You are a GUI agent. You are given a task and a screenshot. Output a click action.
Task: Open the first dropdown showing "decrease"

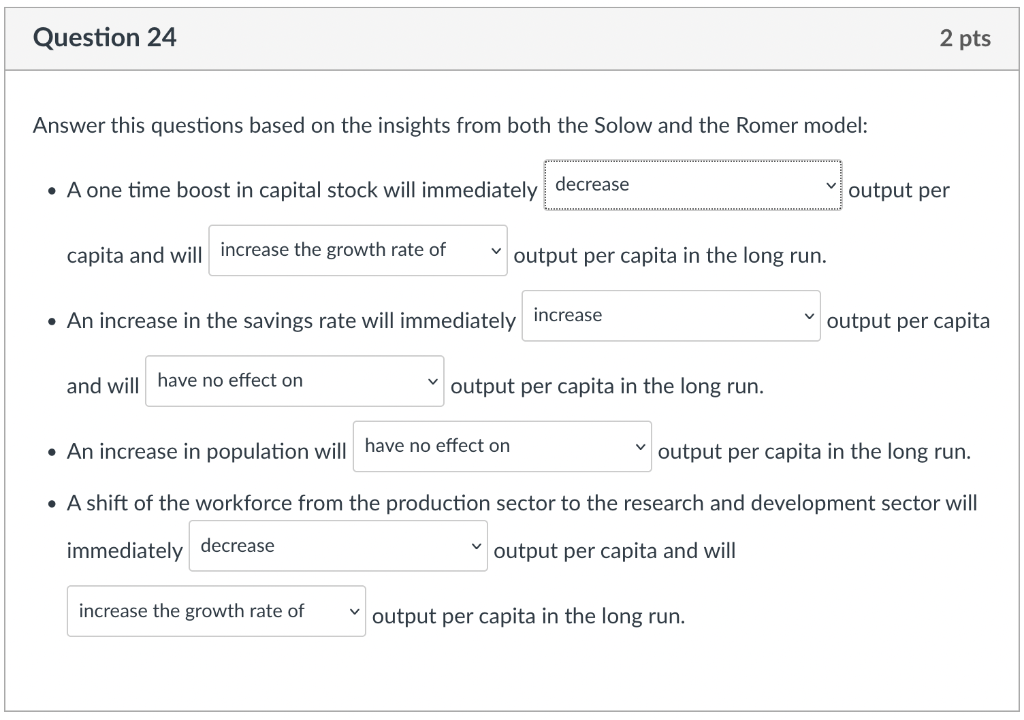(x=692, y=185)
